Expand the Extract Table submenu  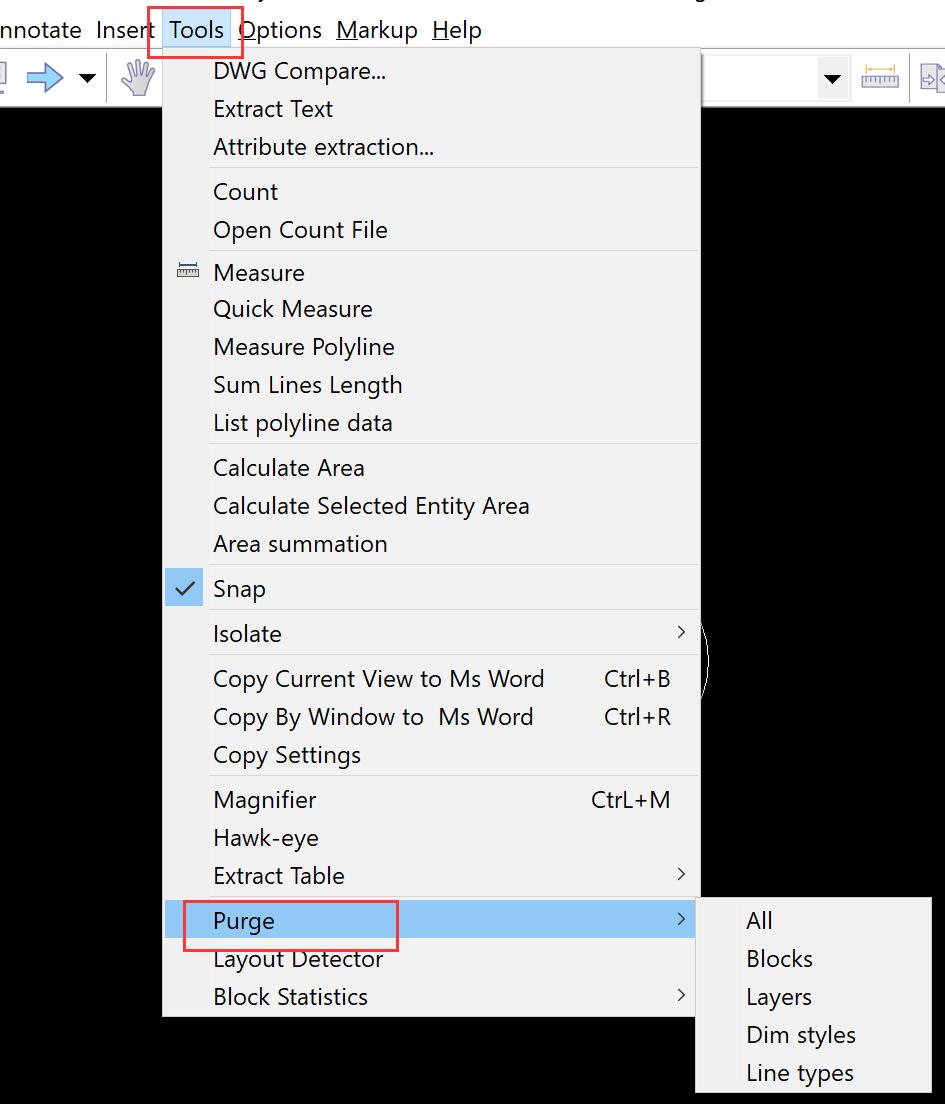pos(681,875)
